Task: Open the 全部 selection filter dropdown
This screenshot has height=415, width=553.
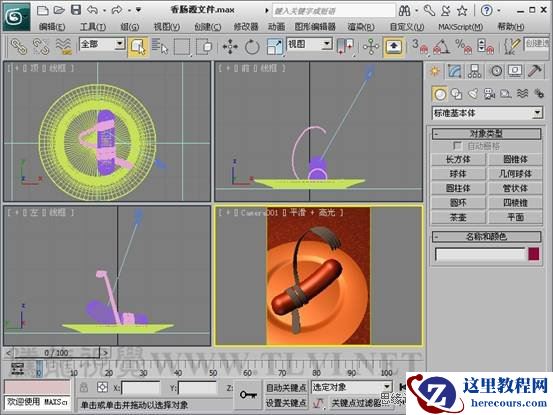Action: click(102, 44)
